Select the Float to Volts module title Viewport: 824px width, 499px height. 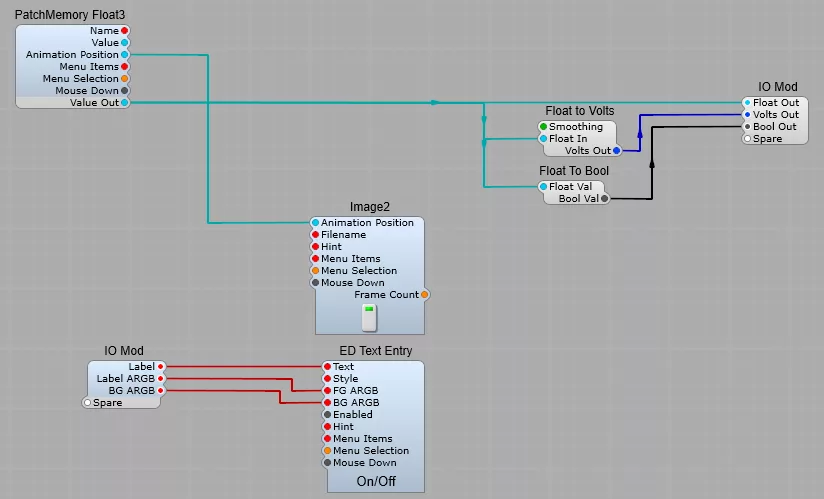pos(579,110)
